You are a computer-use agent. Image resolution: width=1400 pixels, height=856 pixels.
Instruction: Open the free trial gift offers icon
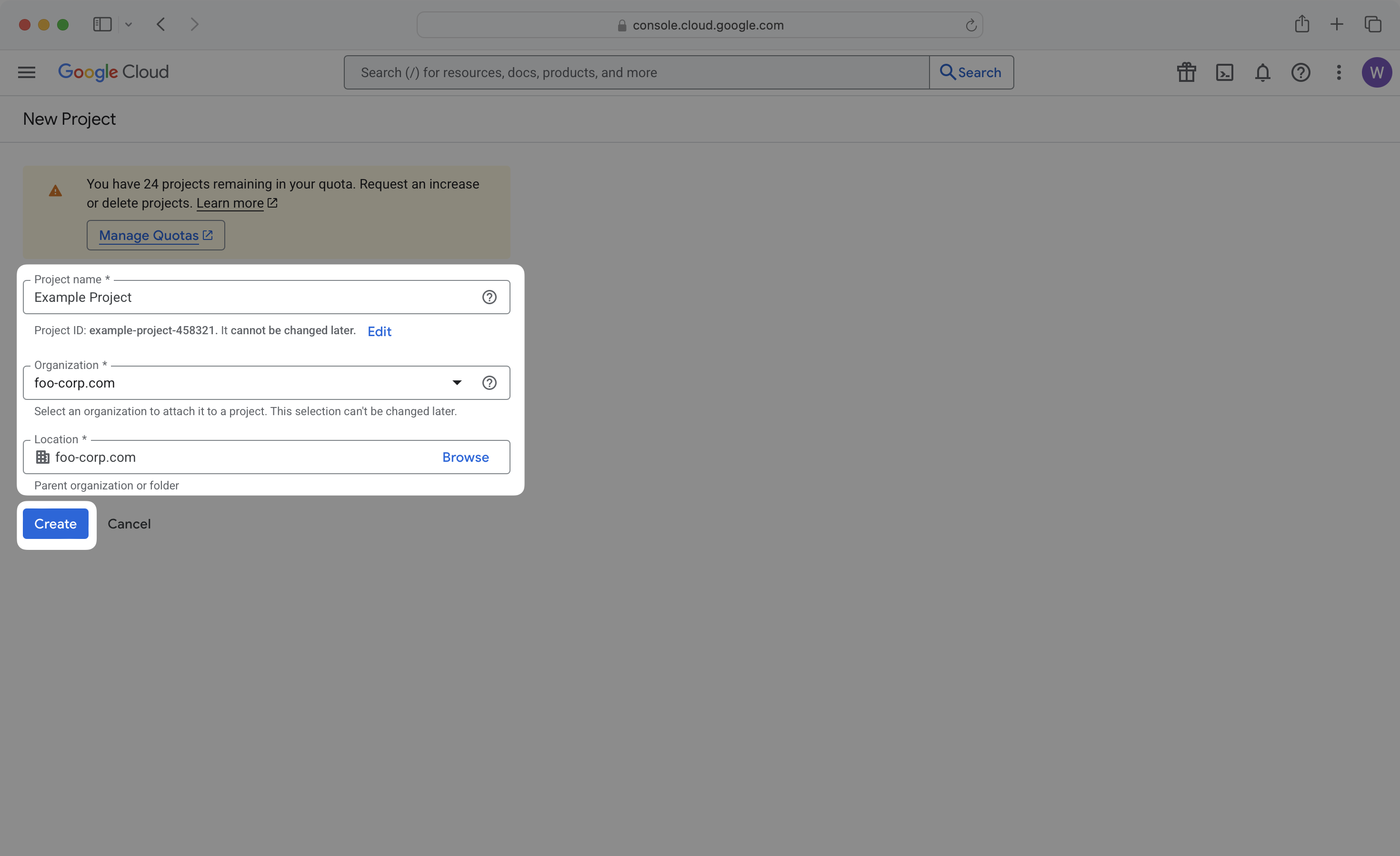click(1186, 72)
